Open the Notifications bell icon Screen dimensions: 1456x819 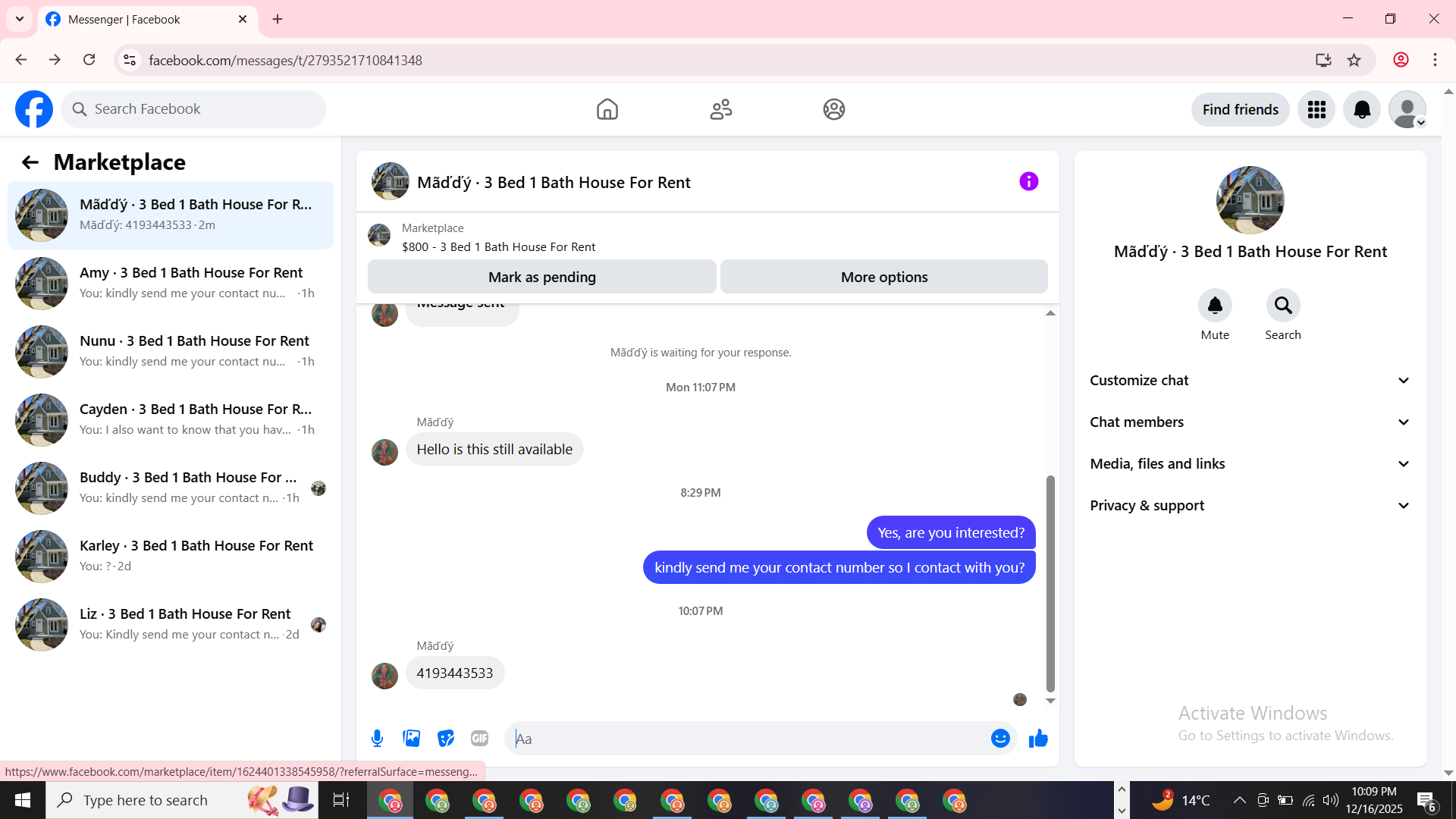pos(1362,110)
